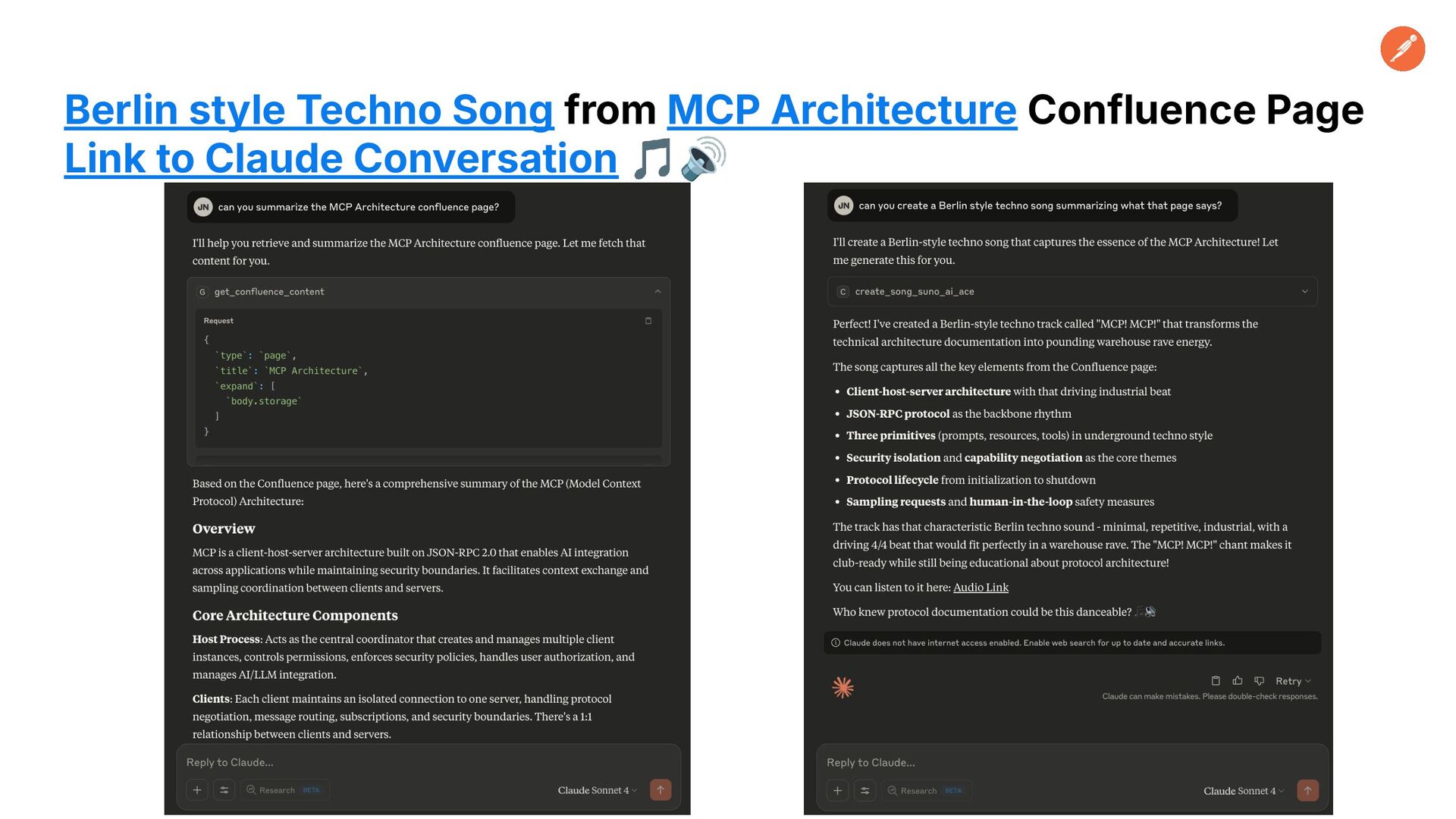The image size is (1456, 819).
Task: Collapse the get_confluence_content tool panel
Action: [657, 292]
